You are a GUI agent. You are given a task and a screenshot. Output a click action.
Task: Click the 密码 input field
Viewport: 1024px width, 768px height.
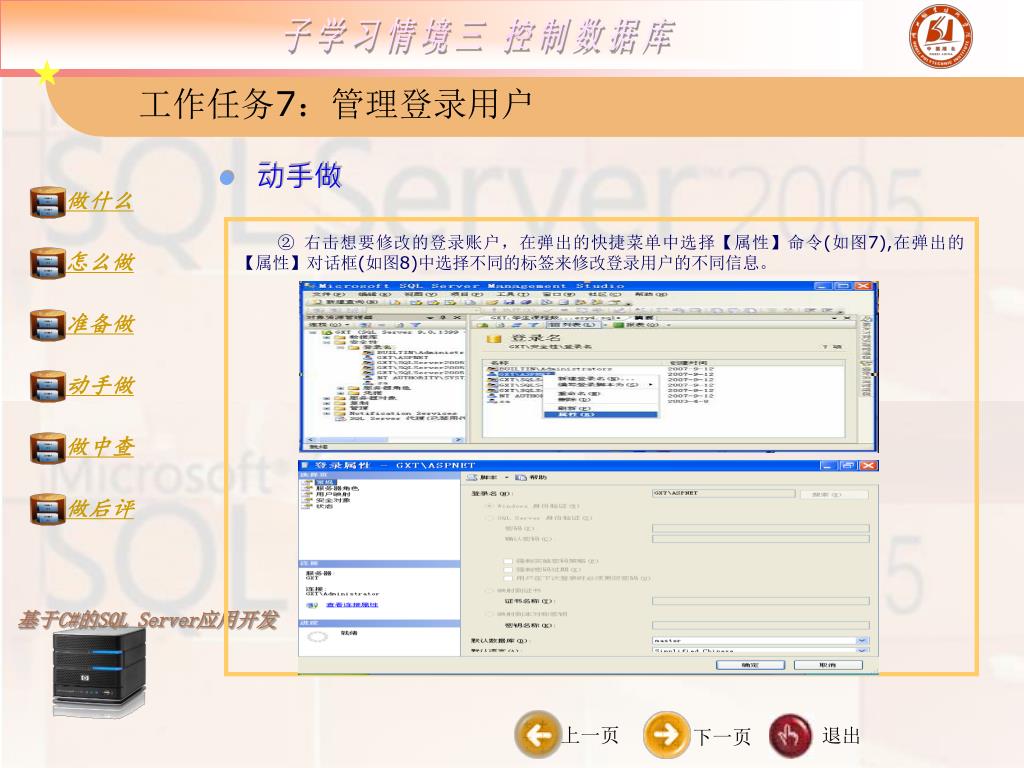pyautogui.click(x=760, y=528)
